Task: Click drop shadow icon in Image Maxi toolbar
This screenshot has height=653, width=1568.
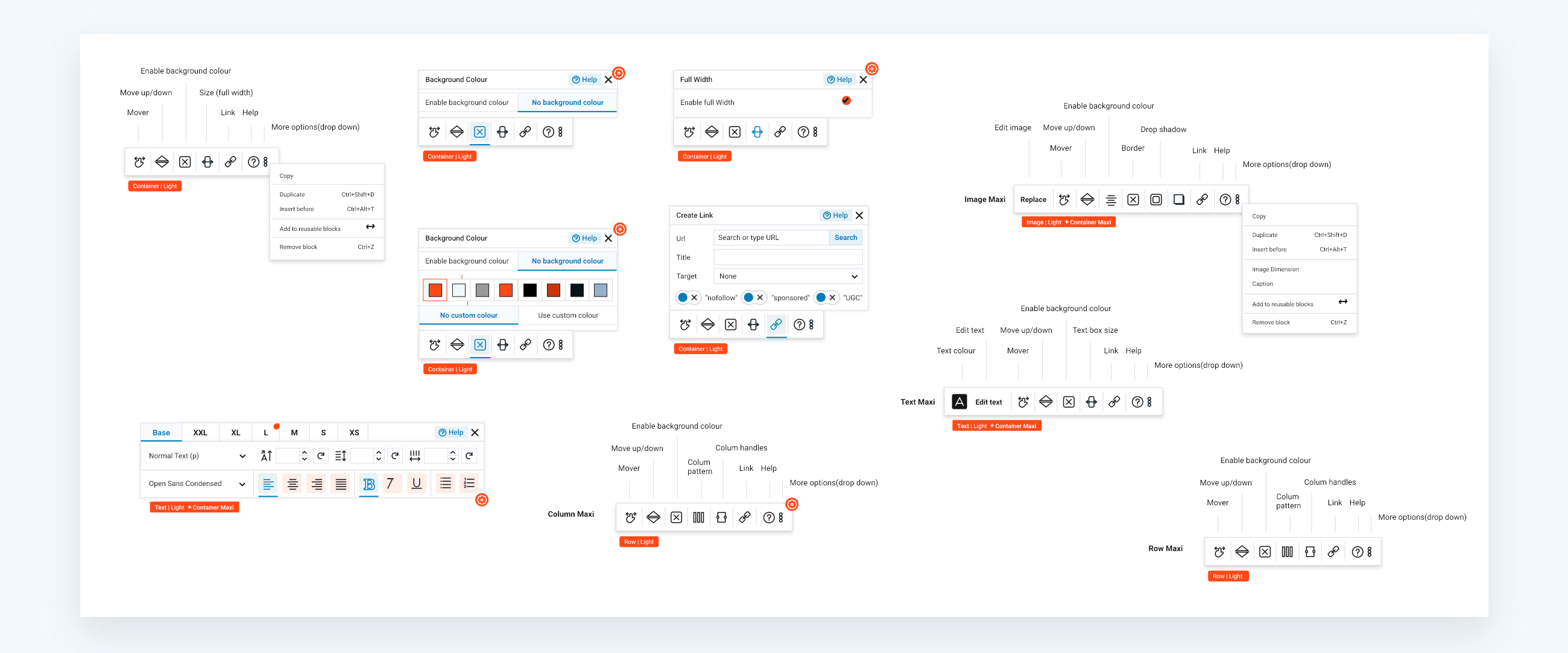Action: [x=1179, y=200]
